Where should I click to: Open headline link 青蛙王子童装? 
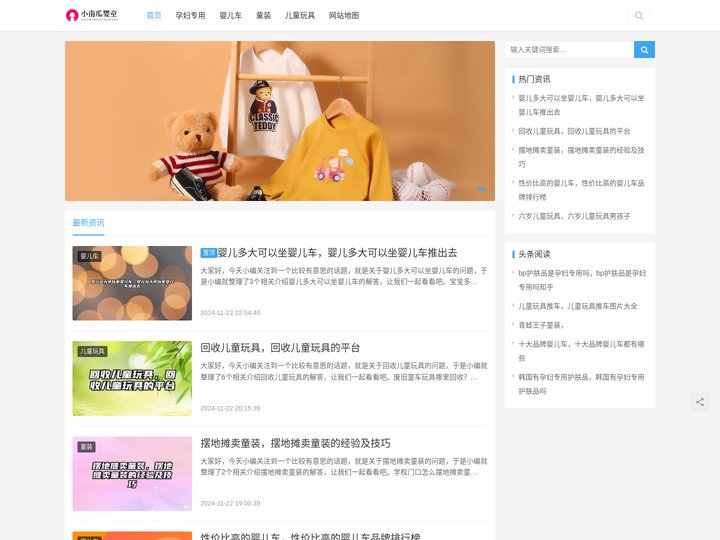pyautogui.click(x=540, y=325)
